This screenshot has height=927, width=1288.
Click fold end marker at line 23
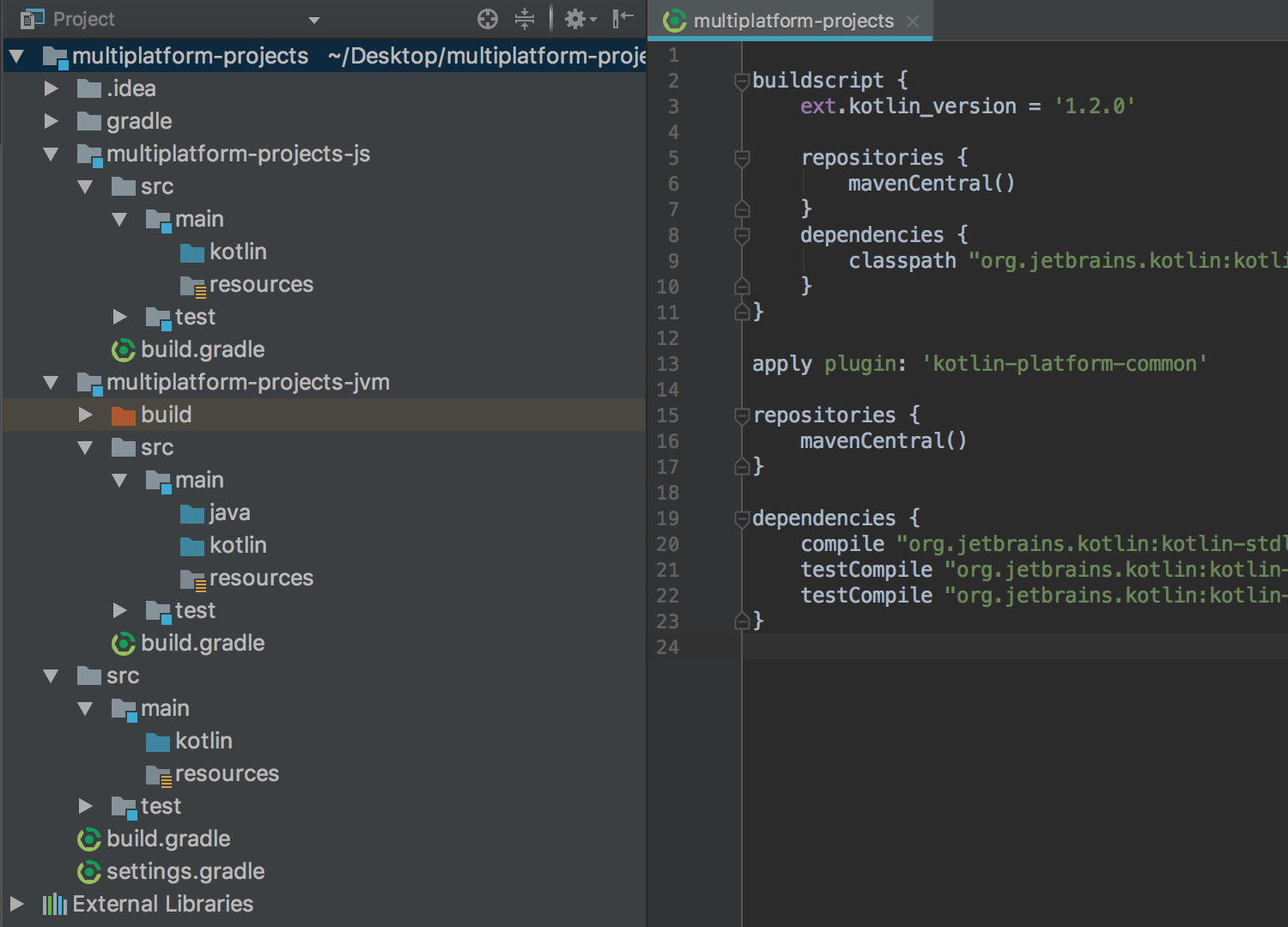742,621
